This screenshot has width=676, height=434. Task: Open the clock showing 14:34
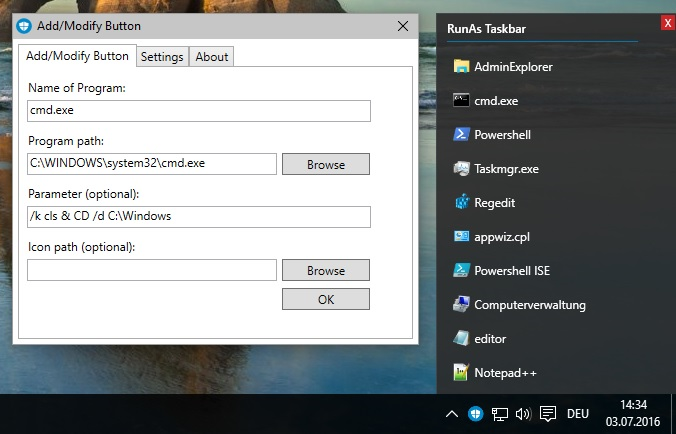(x=633, y=413)
